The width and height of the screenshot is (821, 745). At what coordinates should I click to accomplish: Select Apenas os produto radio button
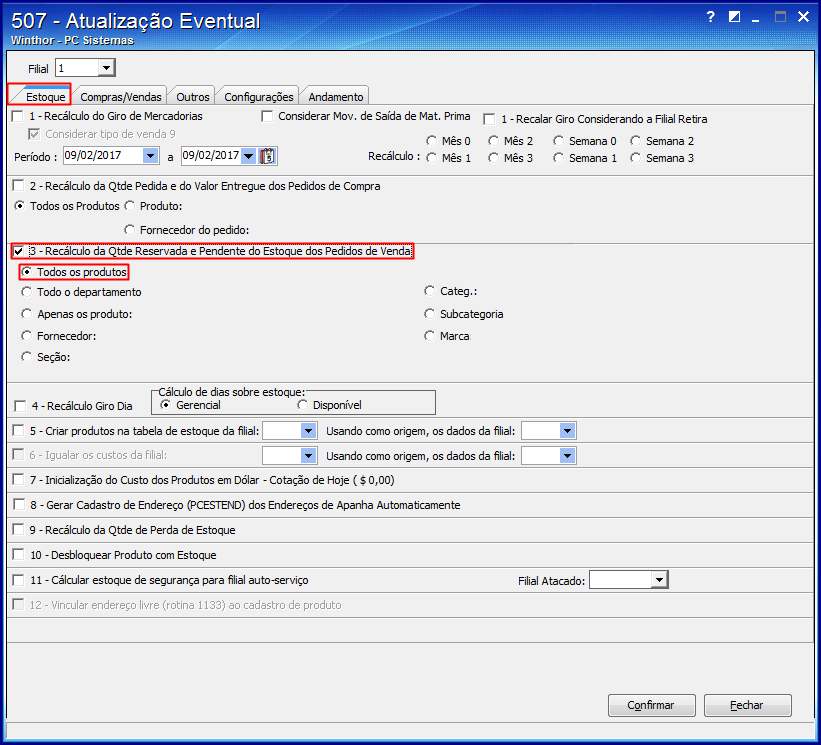point(26,314)
